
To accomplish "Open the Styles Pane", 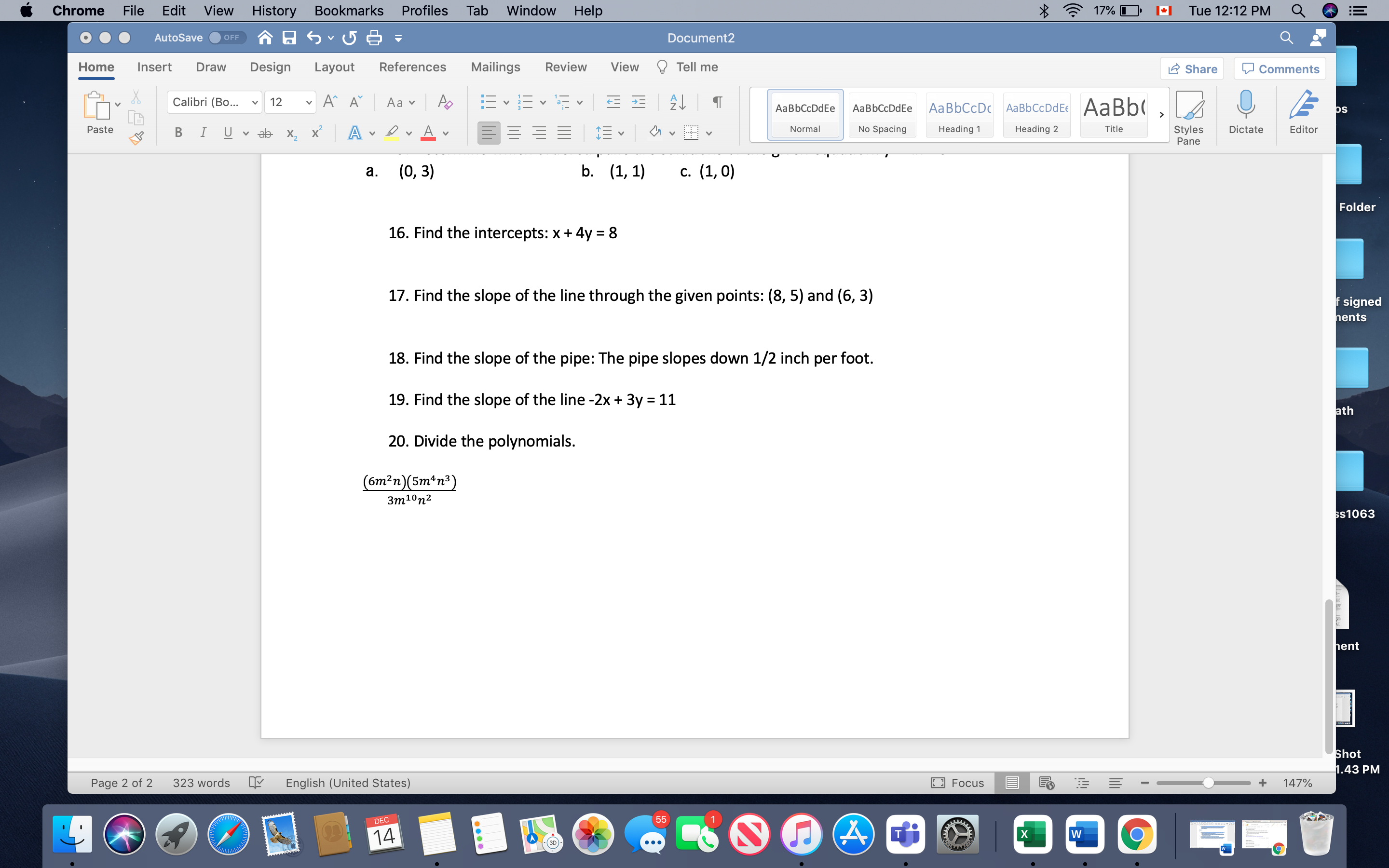I will 1188,117.
